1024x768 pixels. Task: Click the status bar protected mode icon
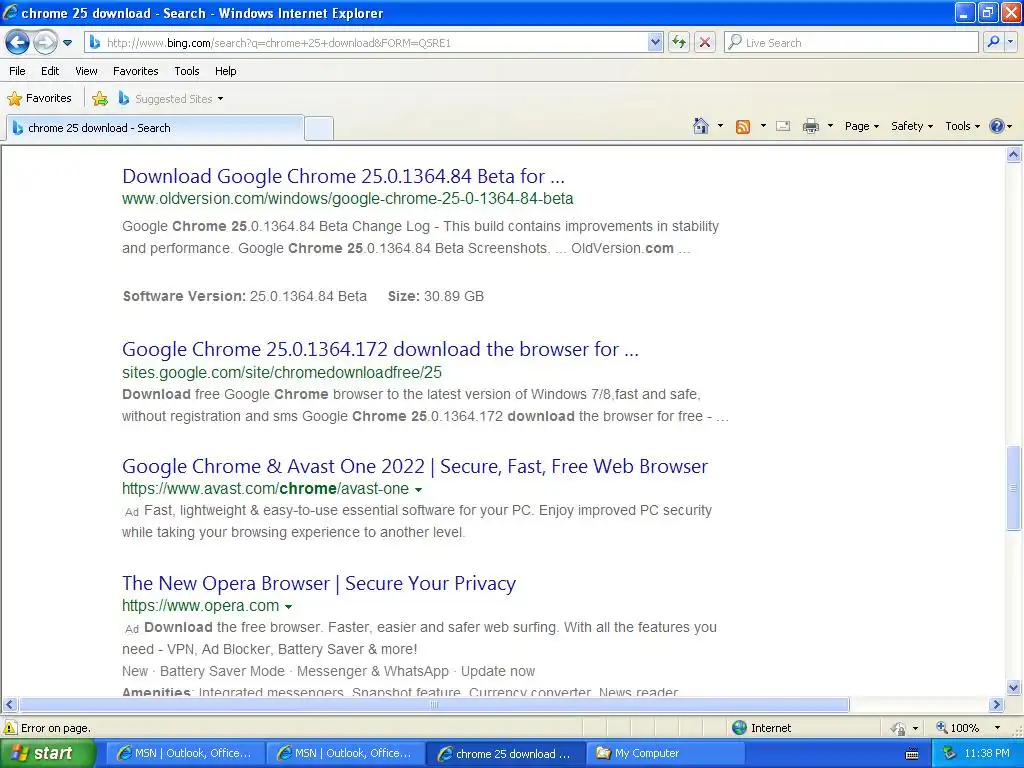899,728
